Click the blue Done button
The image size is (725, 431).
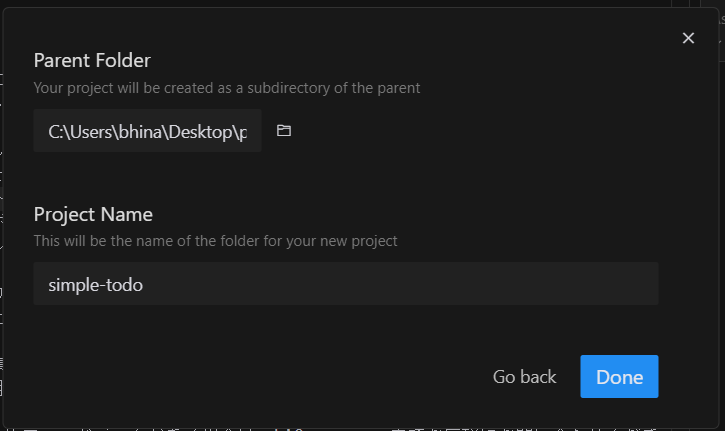click(619, 377)
